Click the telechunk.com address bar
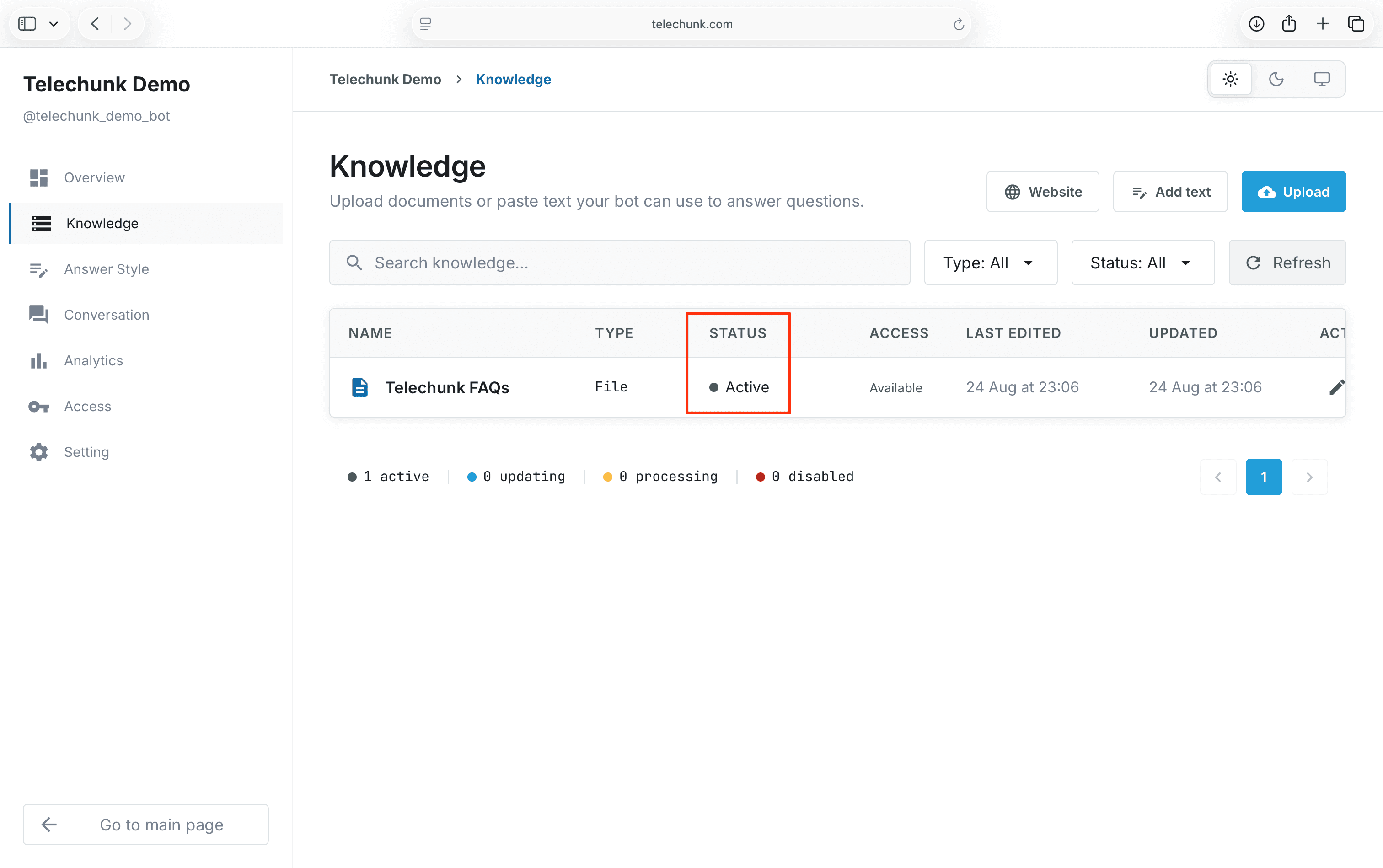The height and width of the screenshot is (868, 1383). click(x=691, y=23)
